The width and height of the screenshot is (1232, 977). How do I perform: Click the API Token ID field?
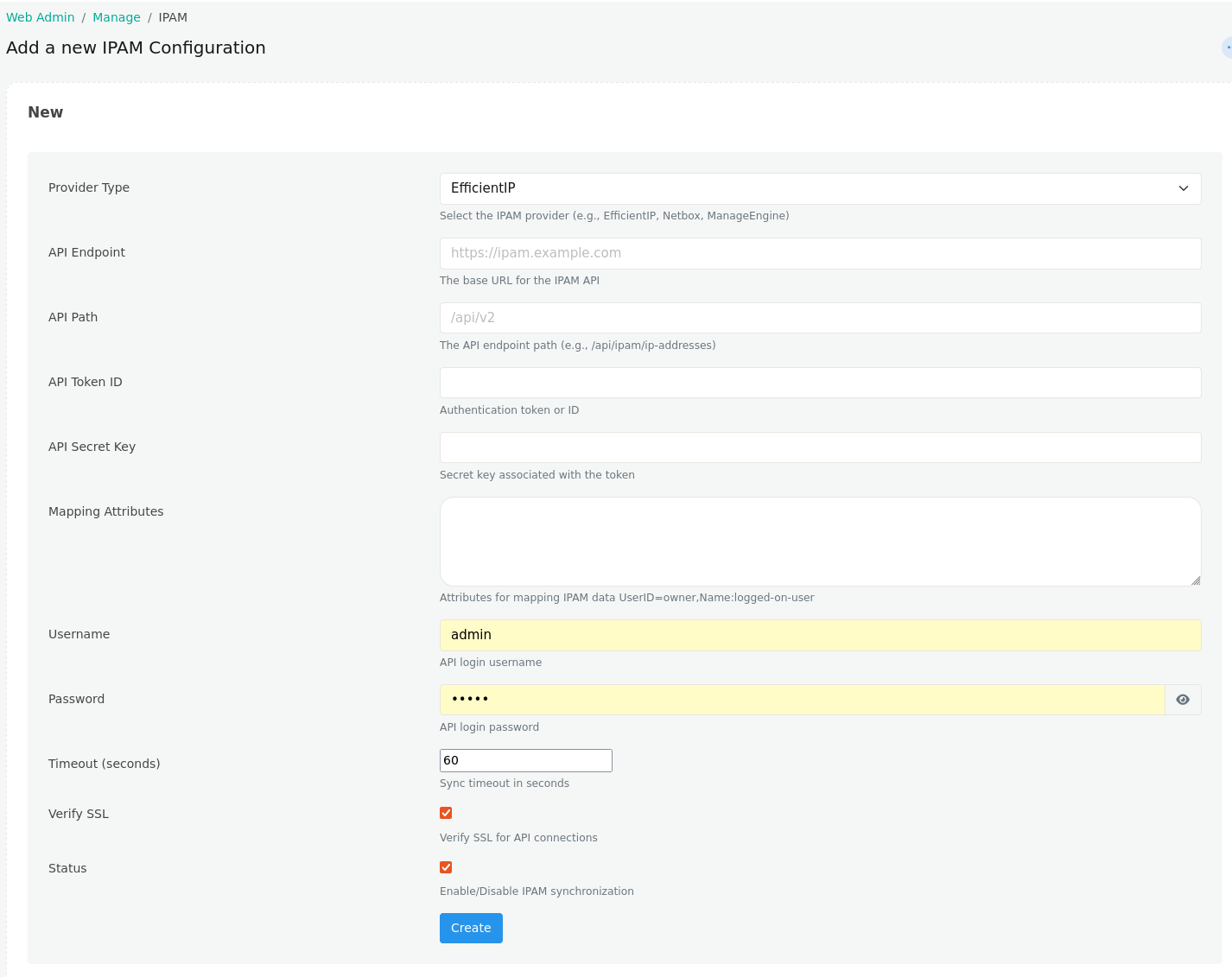[x=820, y=383]
